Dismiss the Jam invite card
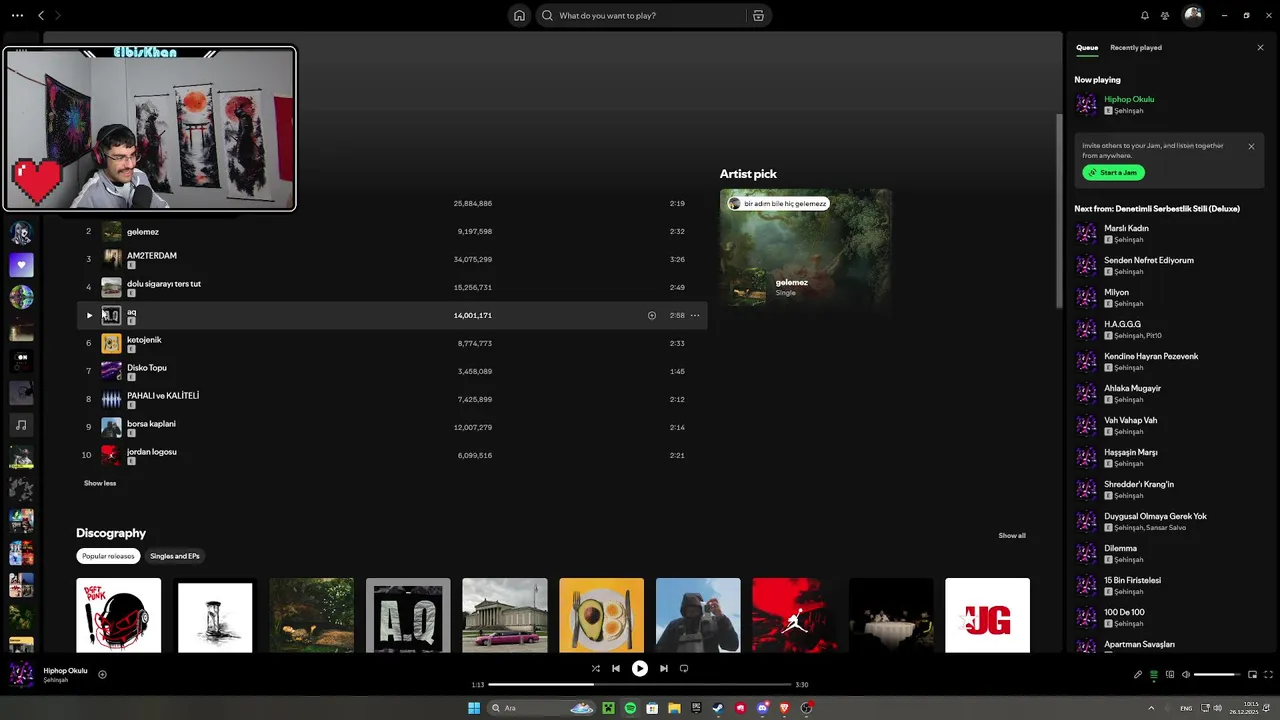 click(x=1251, y=147)
